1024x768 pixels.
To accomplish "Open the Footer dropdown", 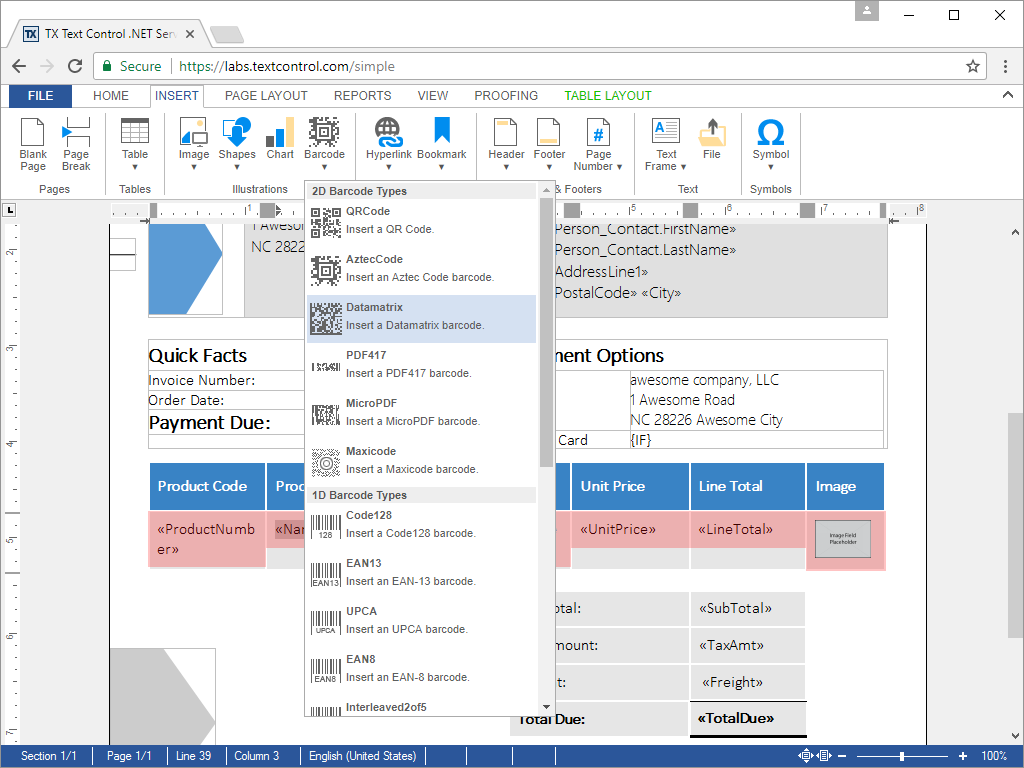I will (549, 144).
